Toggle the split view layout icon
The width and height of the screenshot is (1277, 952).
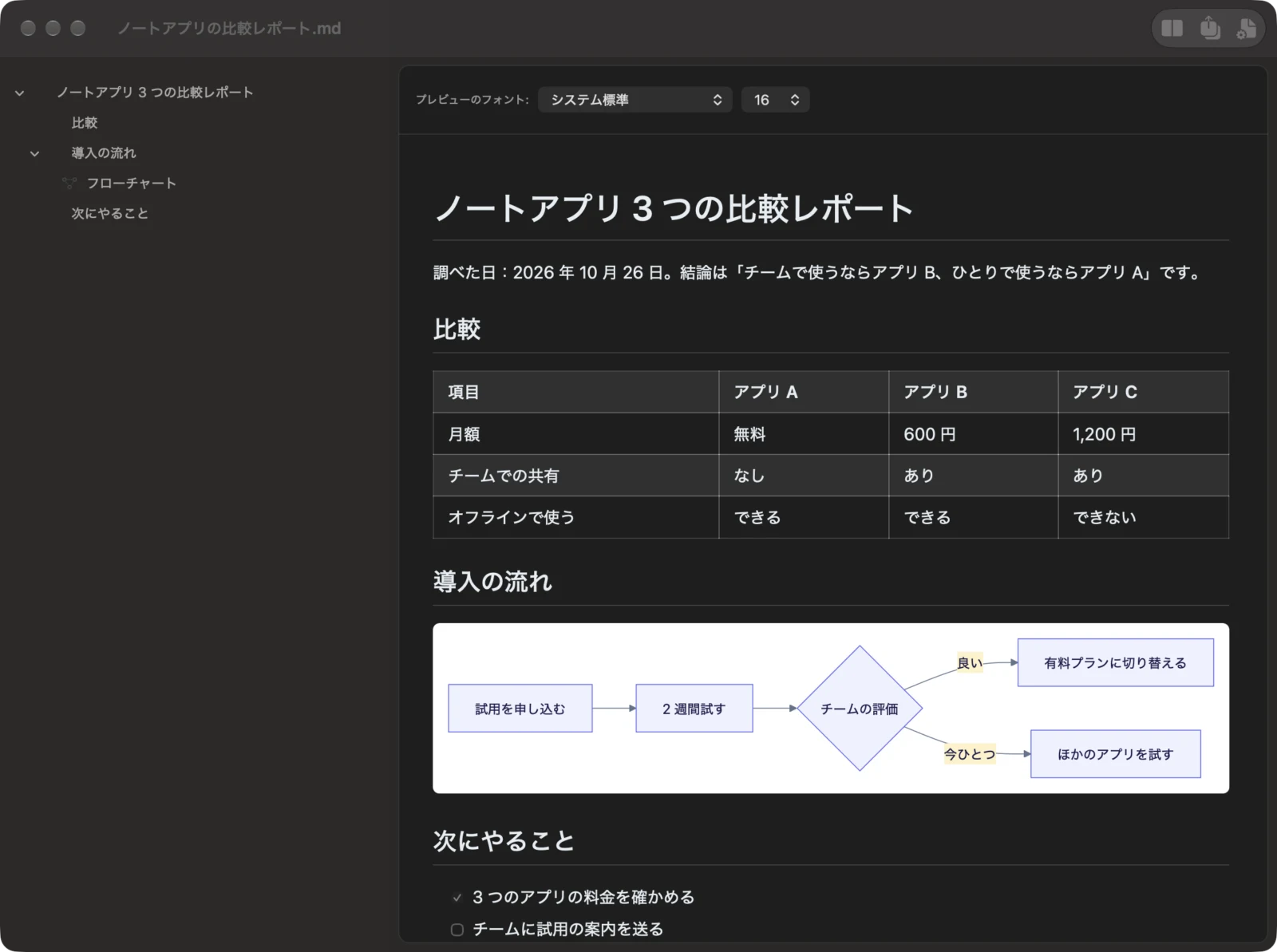point(1172,29)
